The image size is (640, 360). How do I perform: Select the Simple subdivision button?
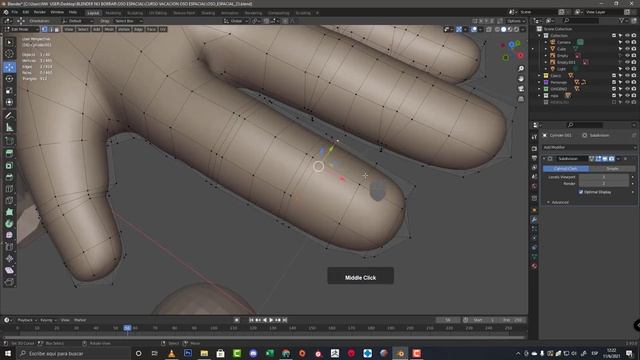(x=612, y=169)
